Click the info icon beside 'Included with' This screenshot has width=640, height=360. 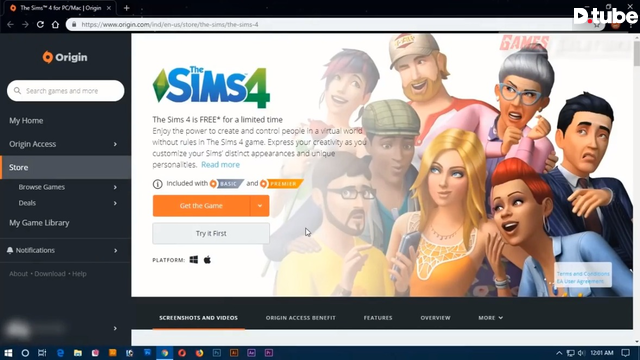coord(158,184)
